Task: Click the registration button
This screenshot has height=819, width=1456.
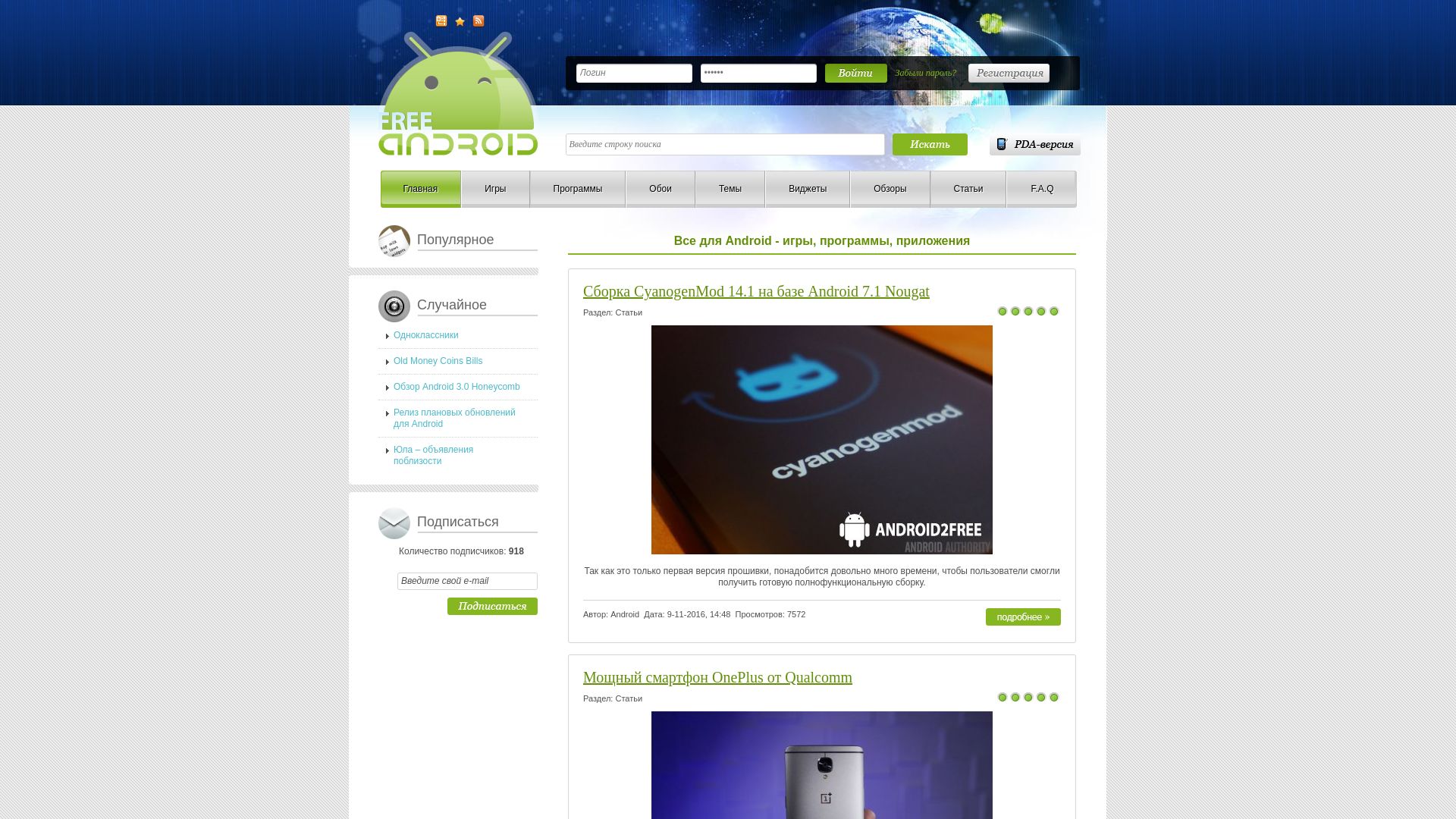Action: 1009,72
